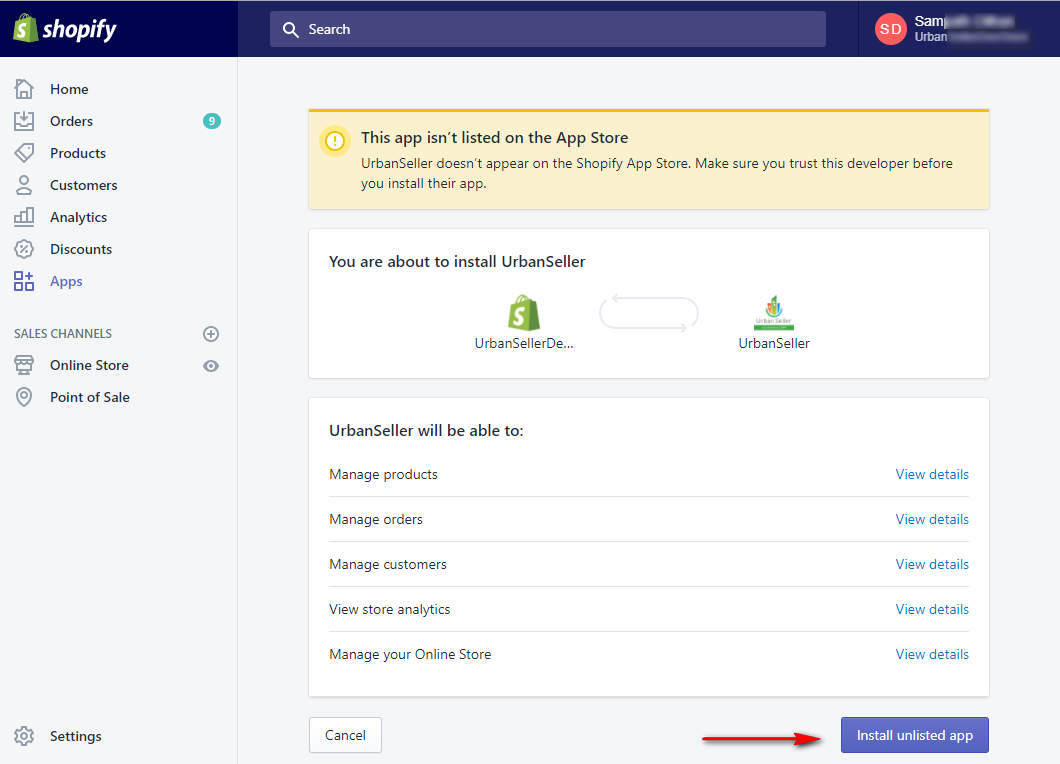
Task: Click Install unlisted app button
Action: click(914, 735)
